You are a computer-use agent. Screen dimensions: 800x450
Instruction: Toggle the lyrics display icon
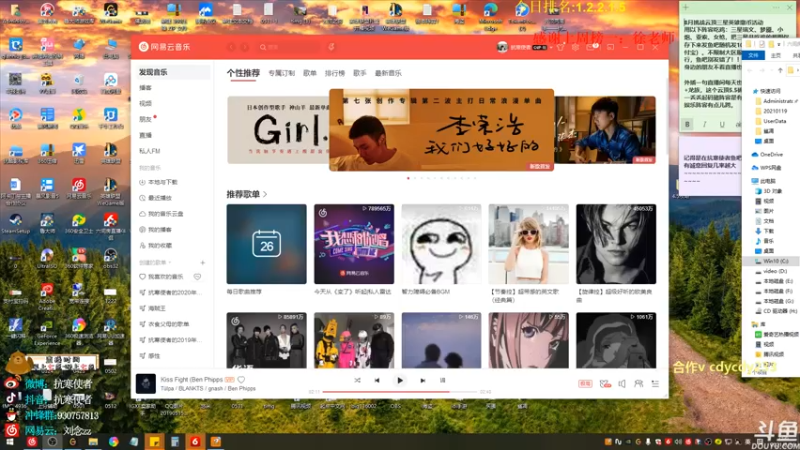point(442,381)
